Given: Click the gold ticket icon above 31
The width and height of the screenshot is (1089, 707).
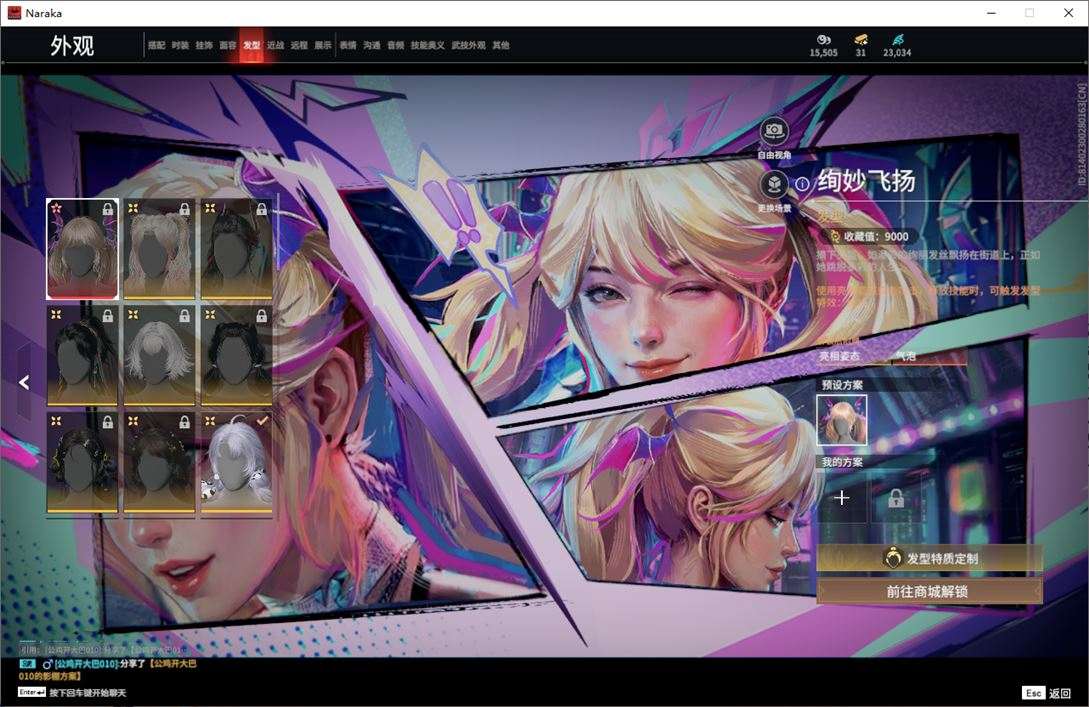Looking at the screenshot, I should pos(861,40).
